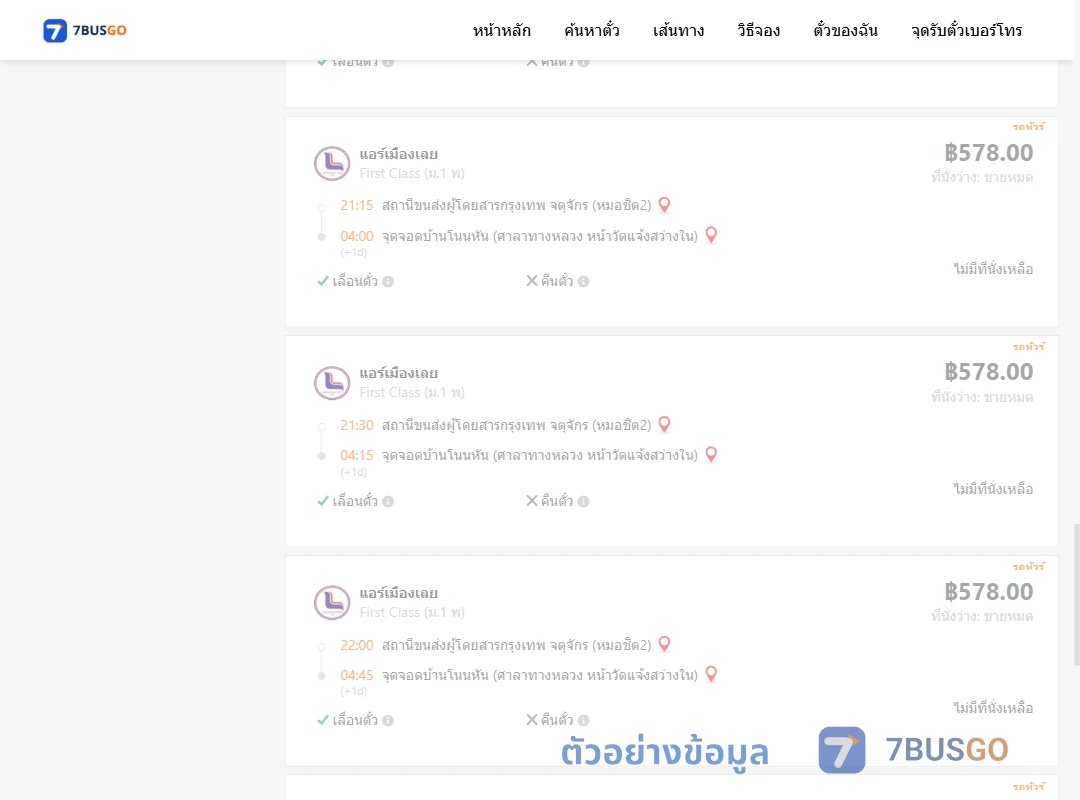Viewport: 1080px width, 800px height.
Task: Click แอร์เมืองเลย operator name on 21:30 card
Action: click(398, 373)
